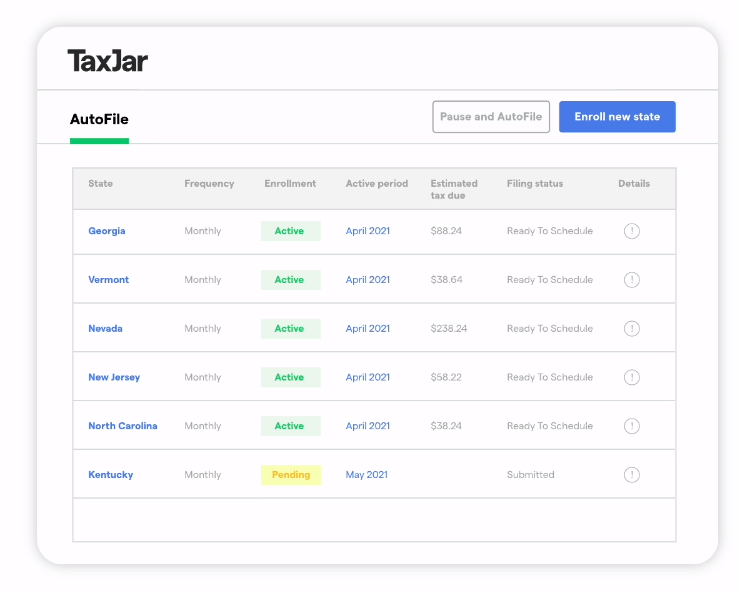
Task: Click New Jersey's Monthly frequency cell
Action: coord(203,377)
